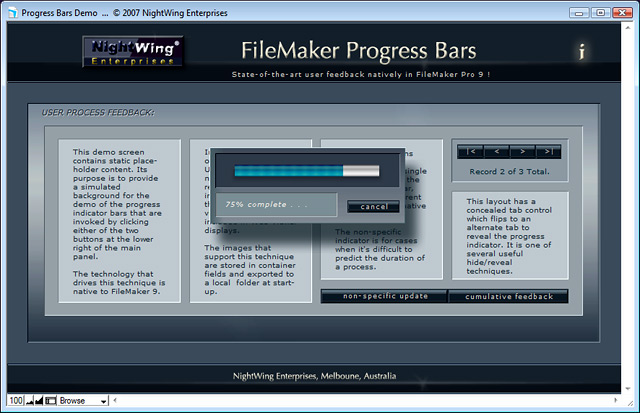
Task: Click the 'This demo screen' text panel
Action: (x=120, y=221)
